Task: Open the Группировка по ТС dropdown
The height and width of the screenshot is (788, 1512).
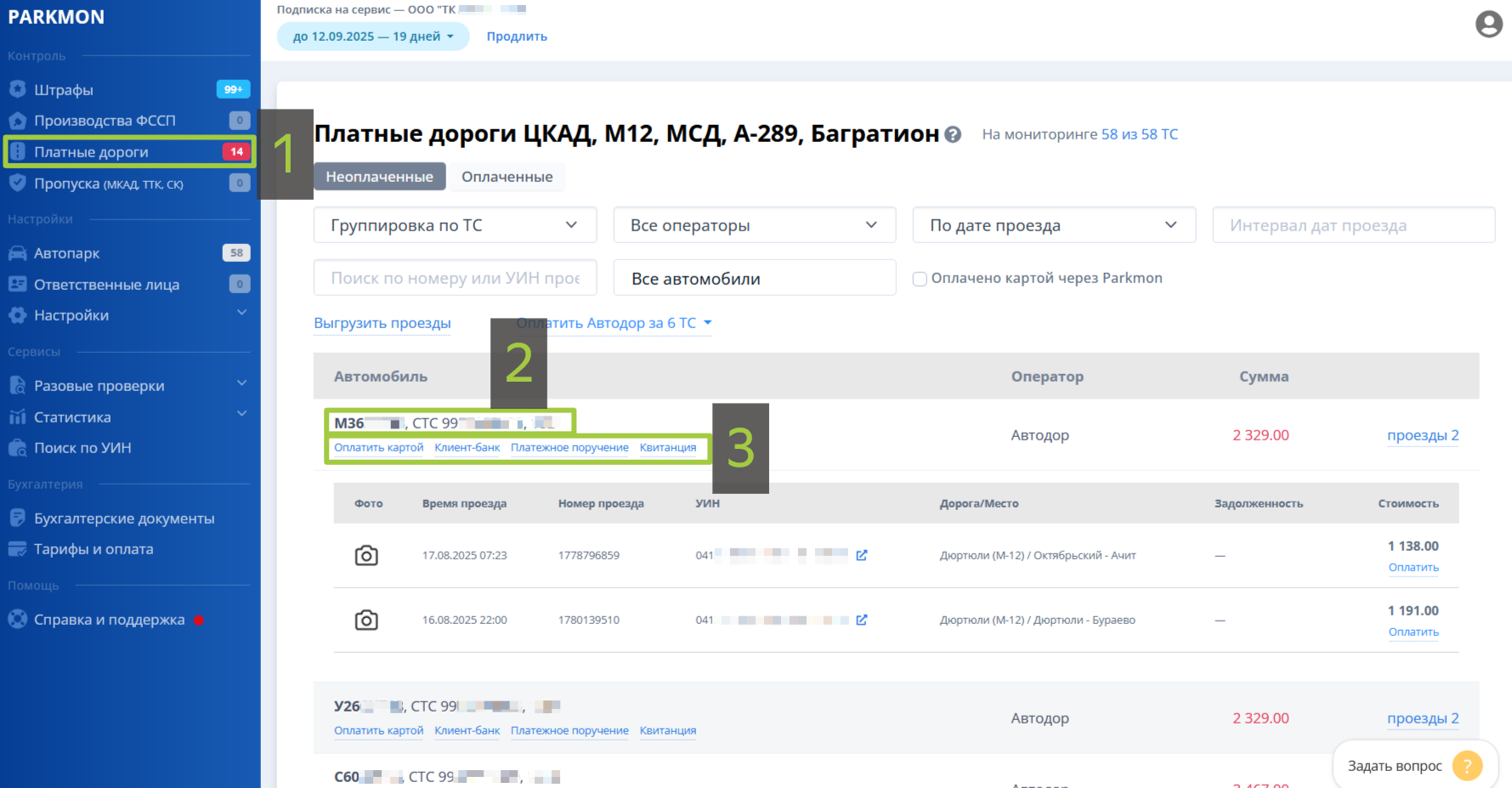Action: click(456, 225)
